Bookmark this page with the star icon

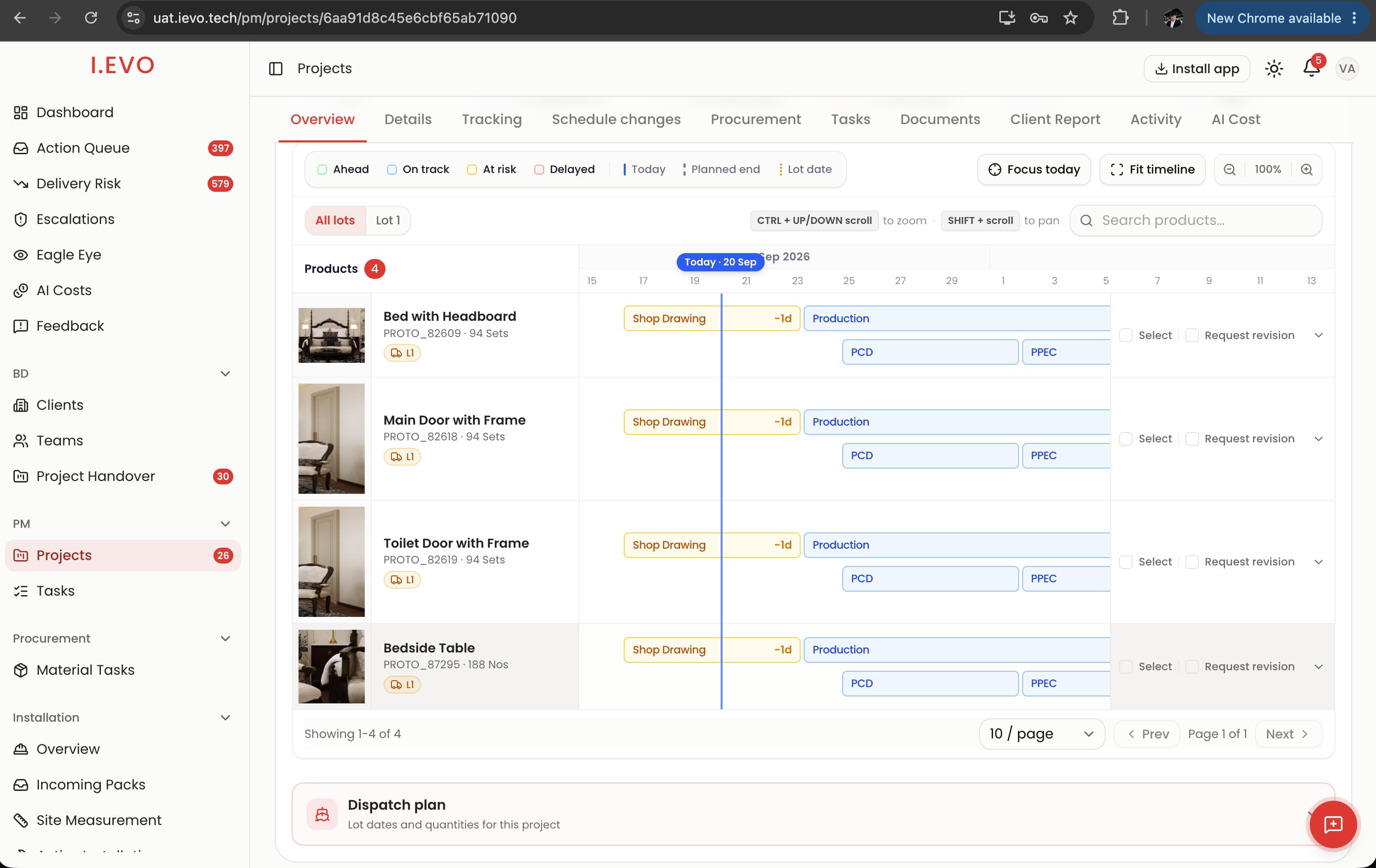tap(1070, 18)
